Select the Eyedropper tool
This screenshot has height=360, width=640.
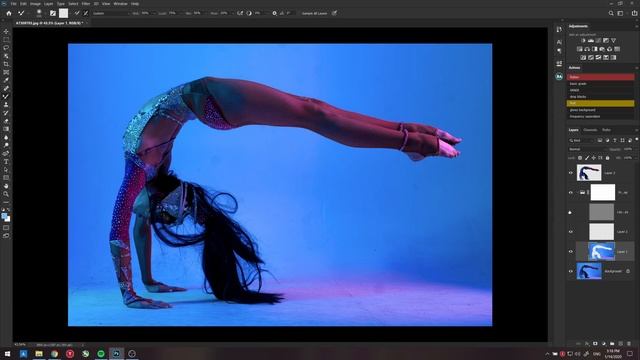click(x=6, y=80)
